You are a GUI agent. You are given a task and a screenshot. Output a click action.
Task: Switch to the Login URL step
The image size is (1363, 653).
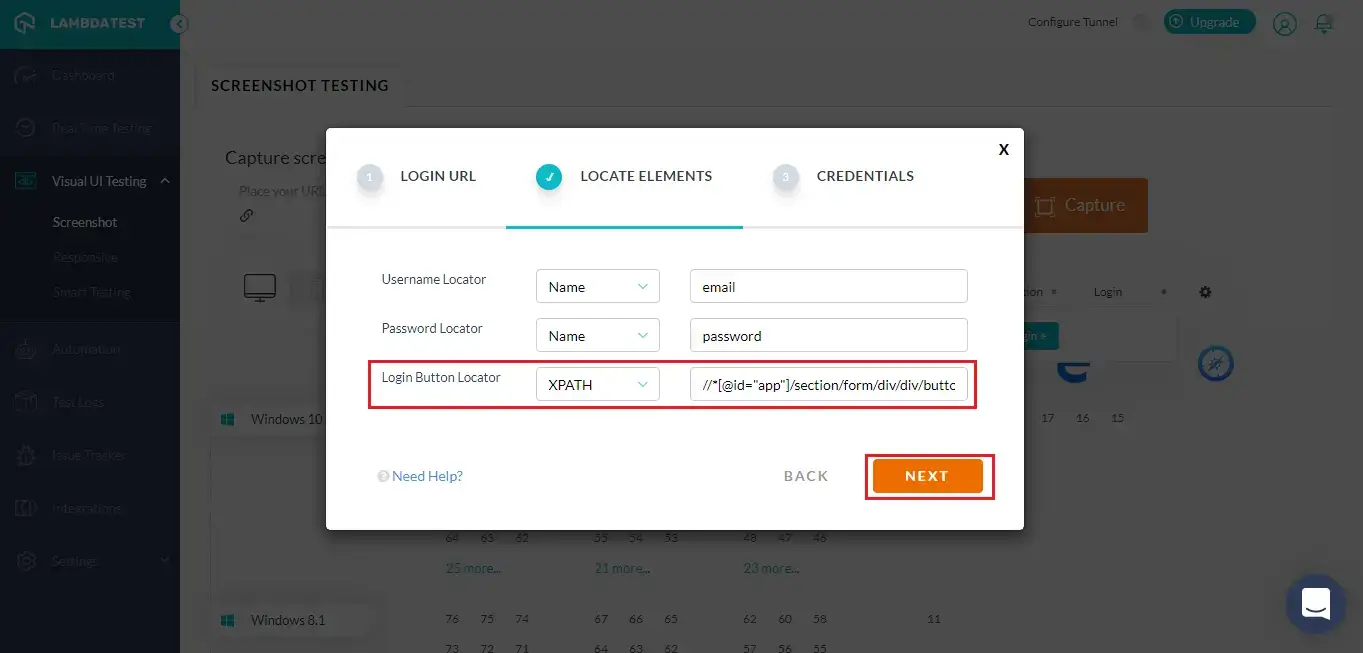click(437, 176)
